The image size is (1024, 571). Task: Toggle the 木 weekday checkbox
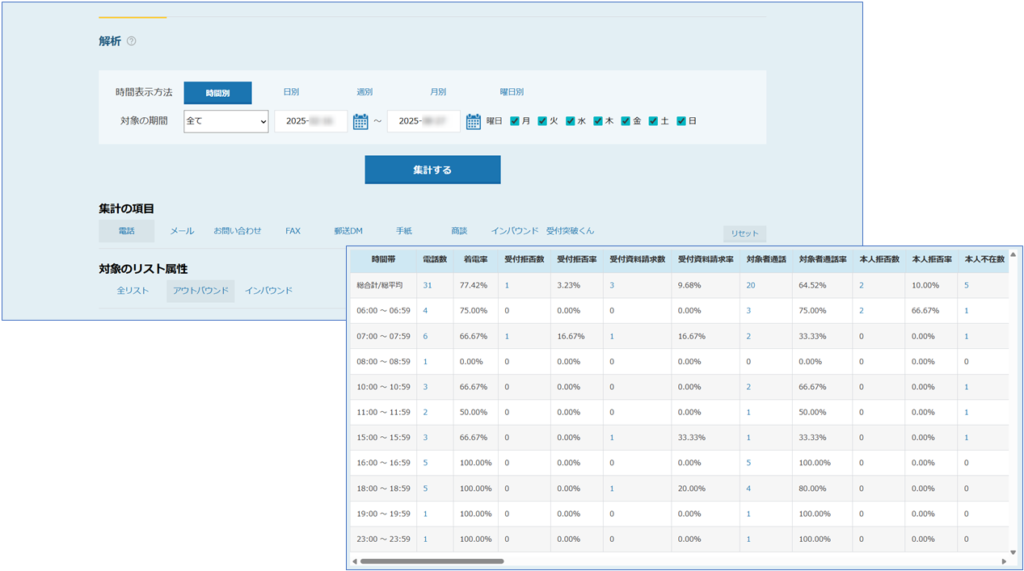point(598,121)
